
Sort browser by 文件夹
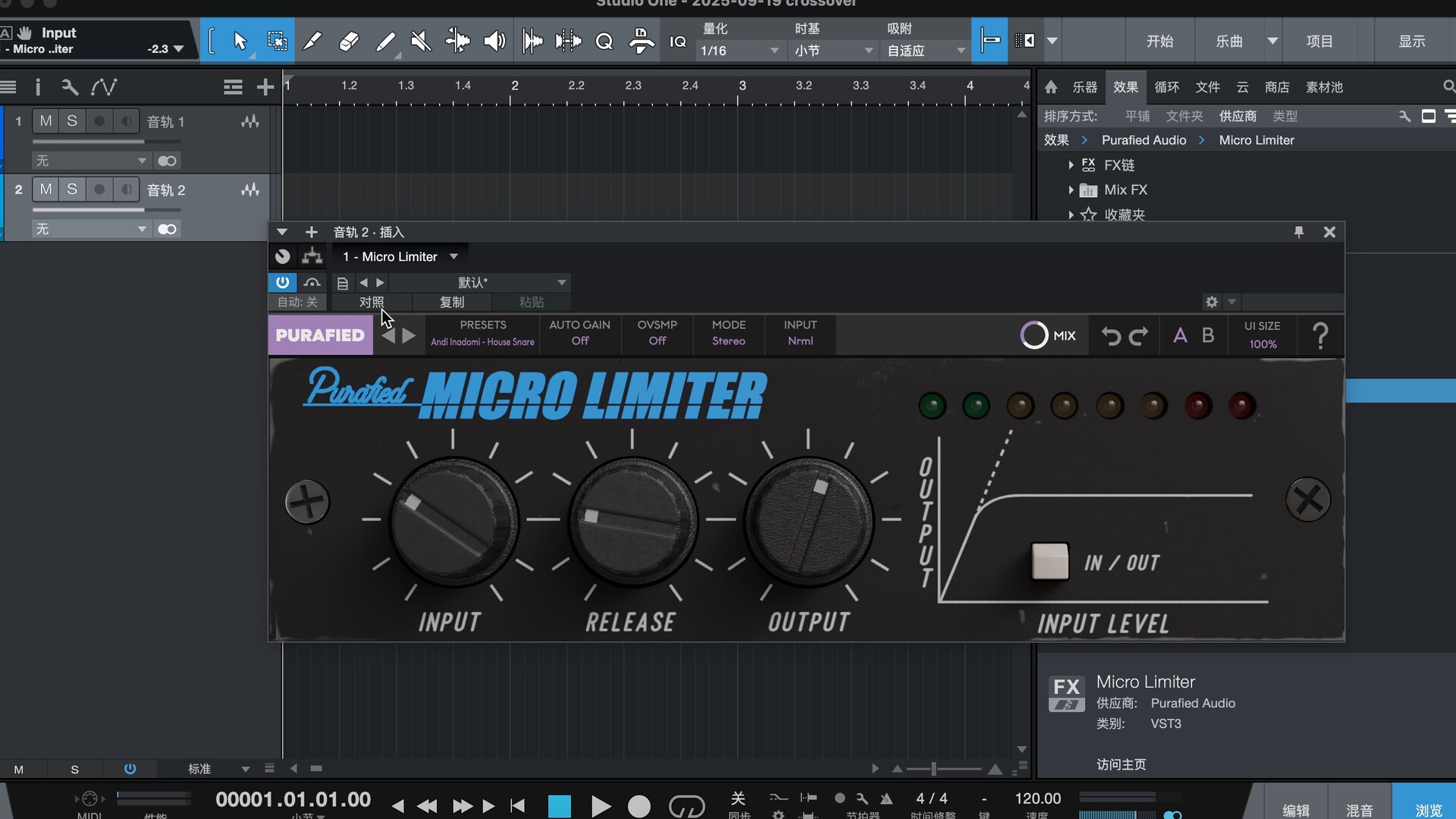(1184, 116)
